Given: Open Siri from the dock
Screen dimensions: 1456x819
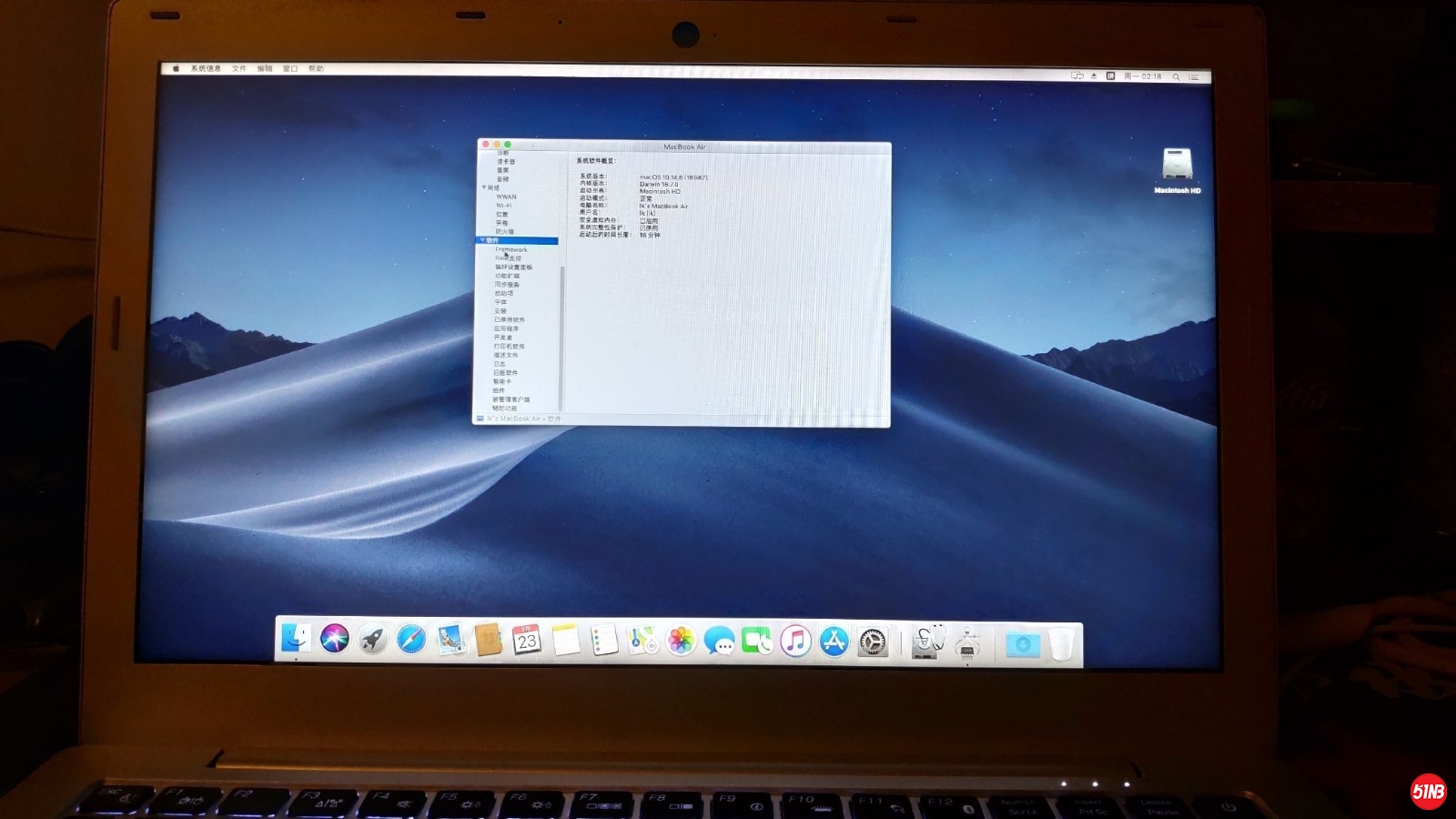Looking at the screenshot, I should 334,641.
